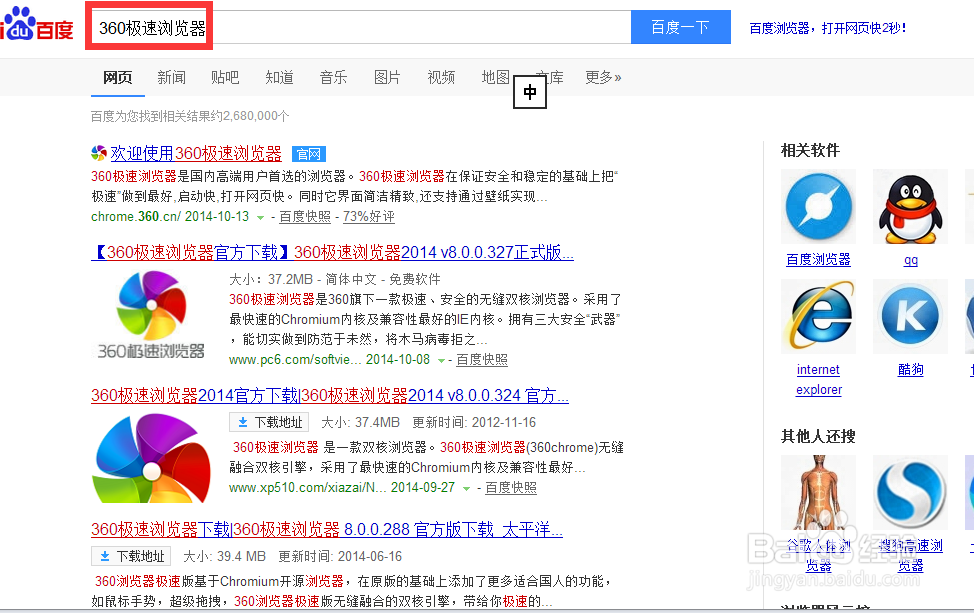The image size is (974, 613).
Task: Open the 360极速浏览器2014官方下载 v8.0.0.324 result
Action: pyautogui.click(x=330, y=396)
